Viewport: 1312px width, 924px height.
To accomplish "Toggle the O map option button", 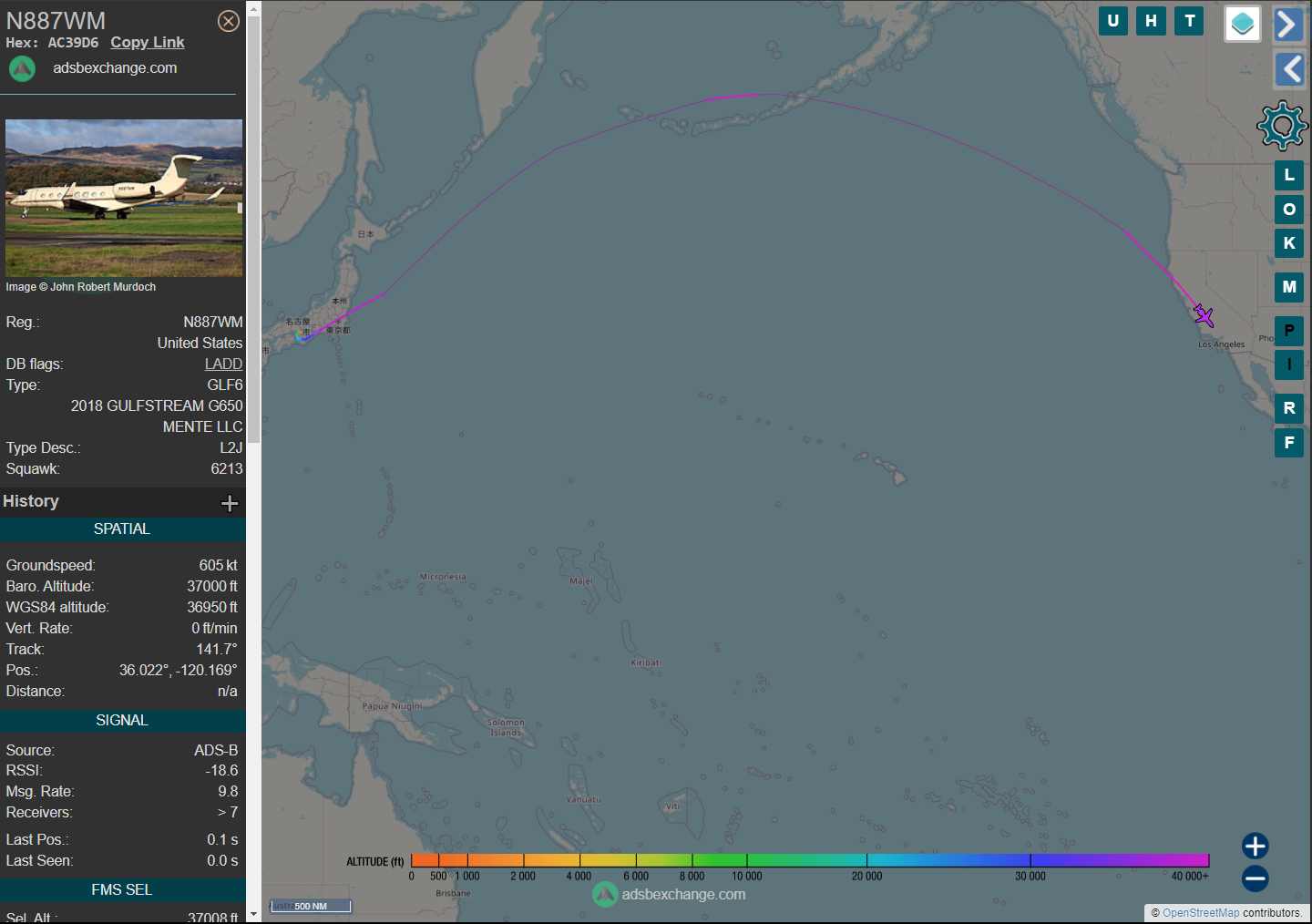I will [x=1289, y=210].
